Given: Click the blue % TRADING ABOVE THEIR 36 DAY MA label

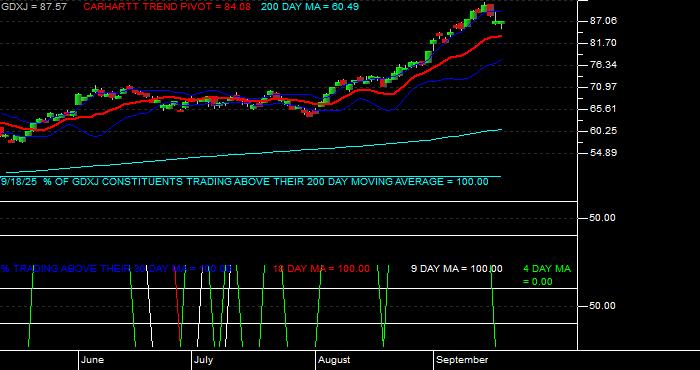Looking at the screenshot, I should tap(116, 269).
